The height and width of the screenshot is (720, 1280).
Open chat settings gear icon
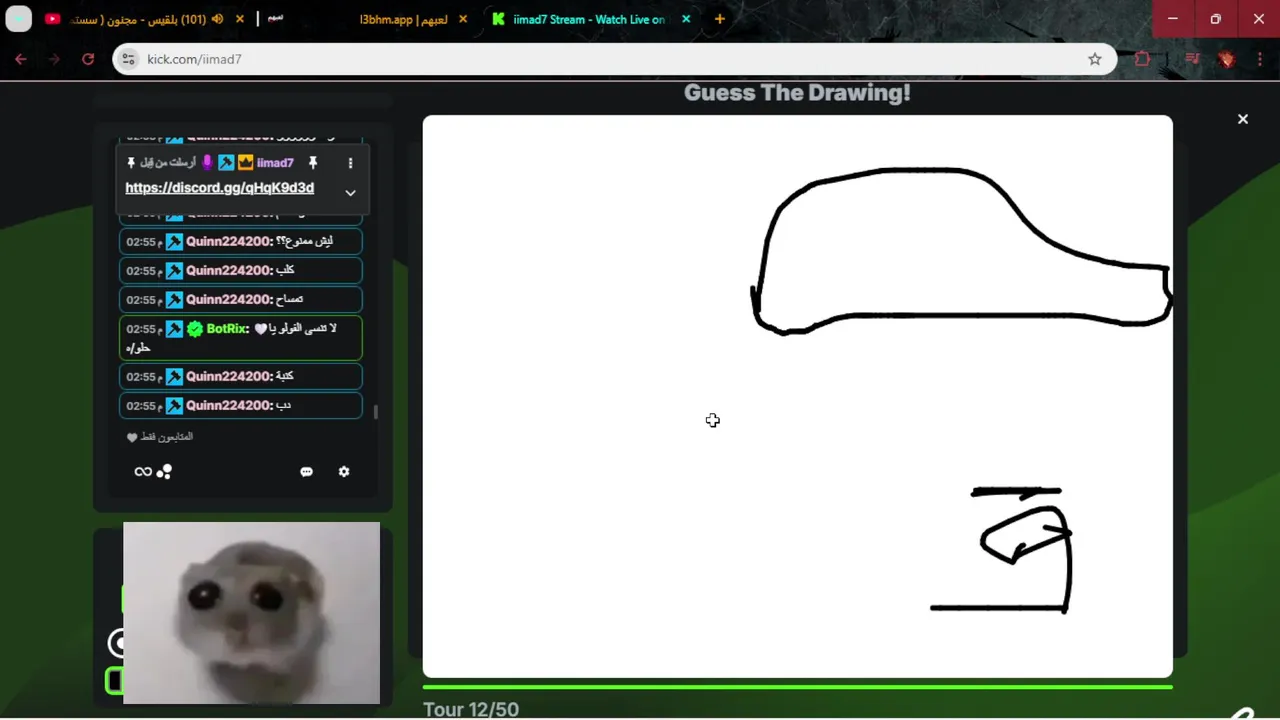[x=344, y=471]
